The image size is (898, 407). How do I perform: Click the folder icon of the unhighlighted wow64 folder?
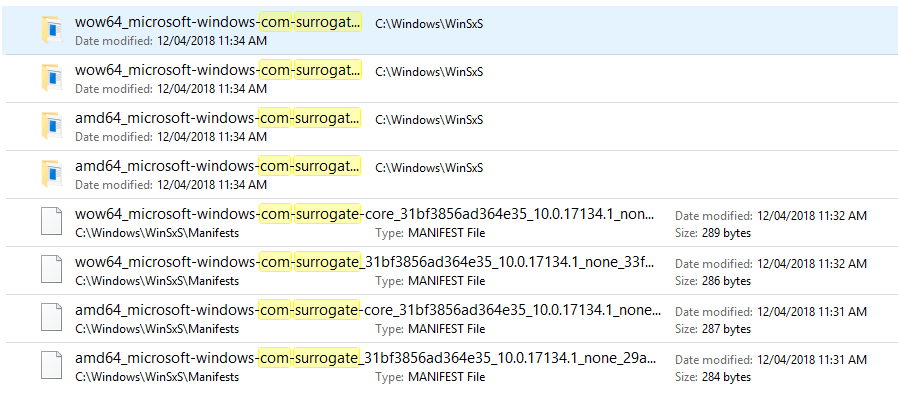coord(52,78)
